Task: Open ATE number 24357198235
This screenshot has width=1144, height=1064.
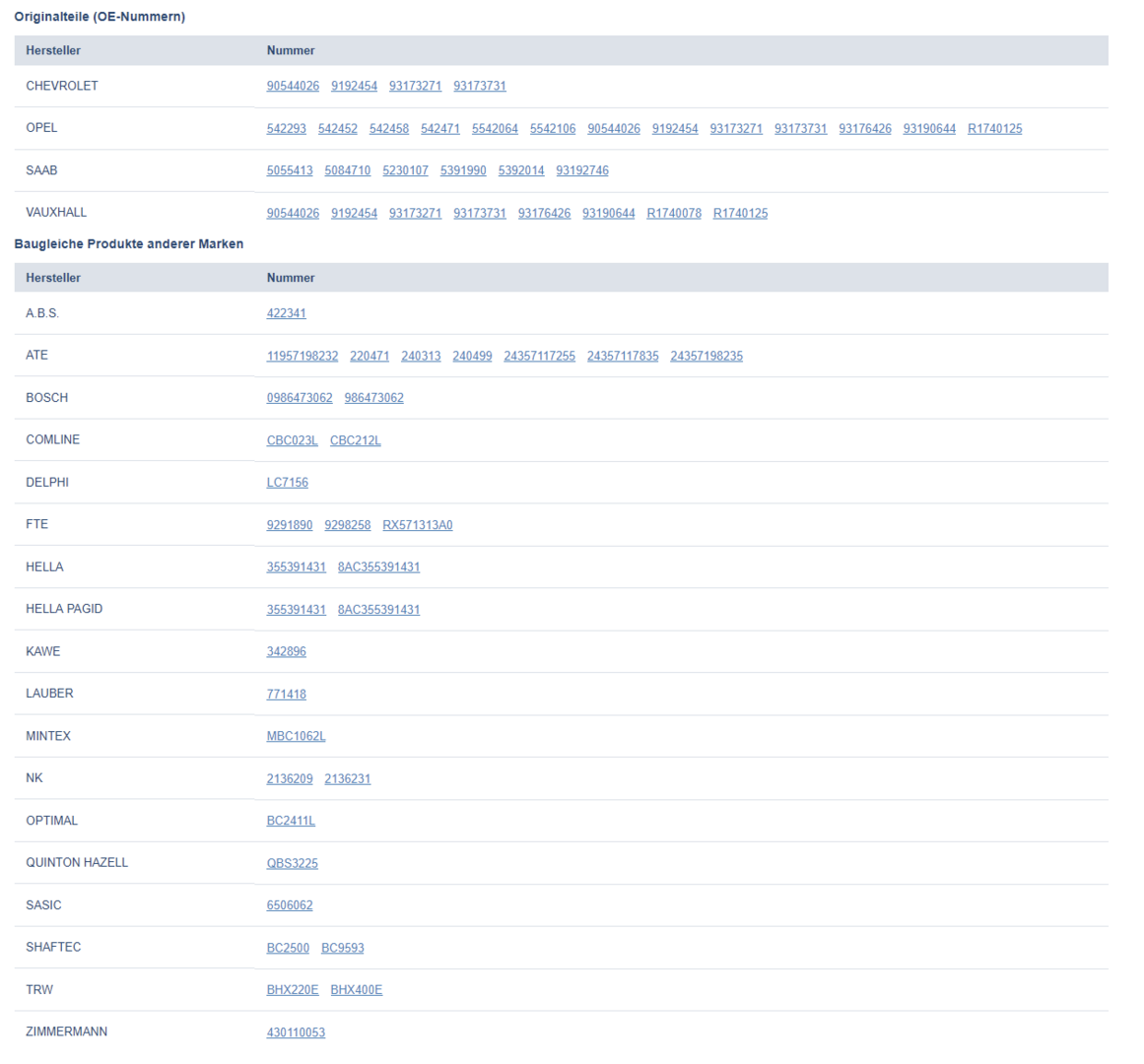Action: click(707, 356)
